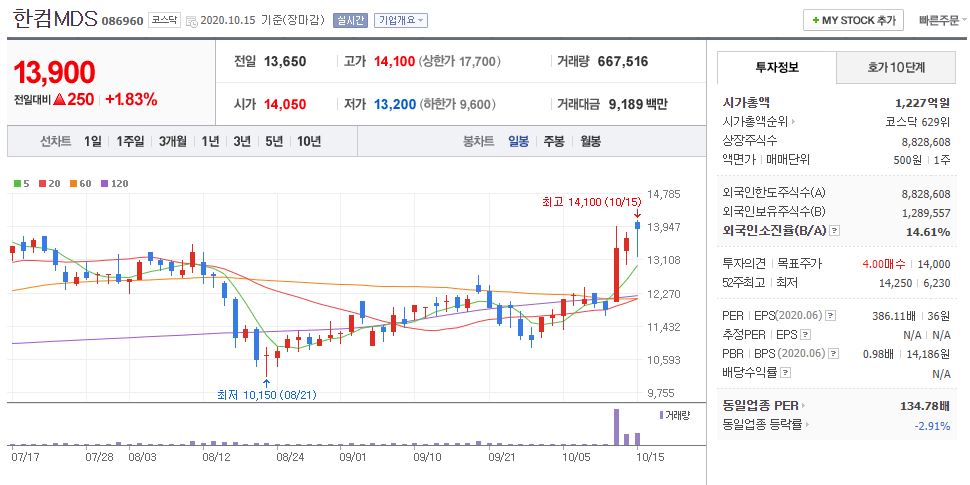The width and height of the screenshot is (970, 485).
Task: Click the 한컴MDS stock name
Action: click(x=55, y=19)
